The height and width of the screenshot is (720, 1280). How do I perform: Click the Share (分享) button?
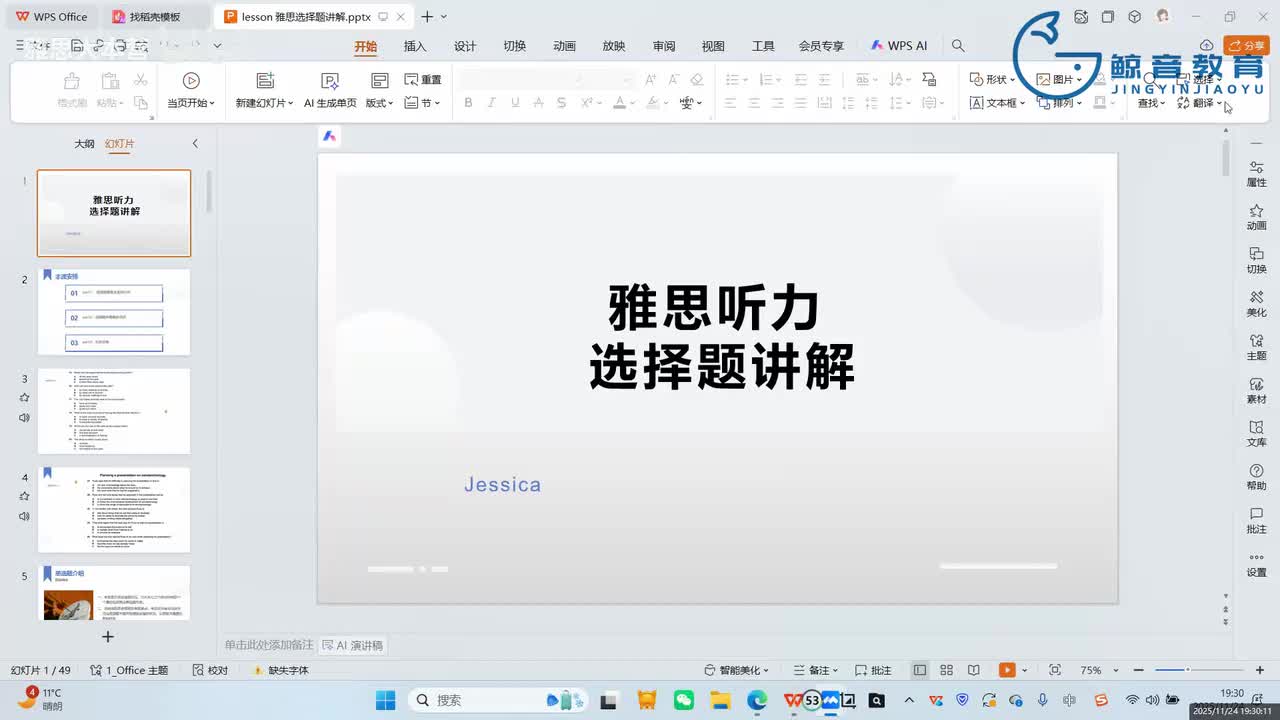tap(1247, 45)
